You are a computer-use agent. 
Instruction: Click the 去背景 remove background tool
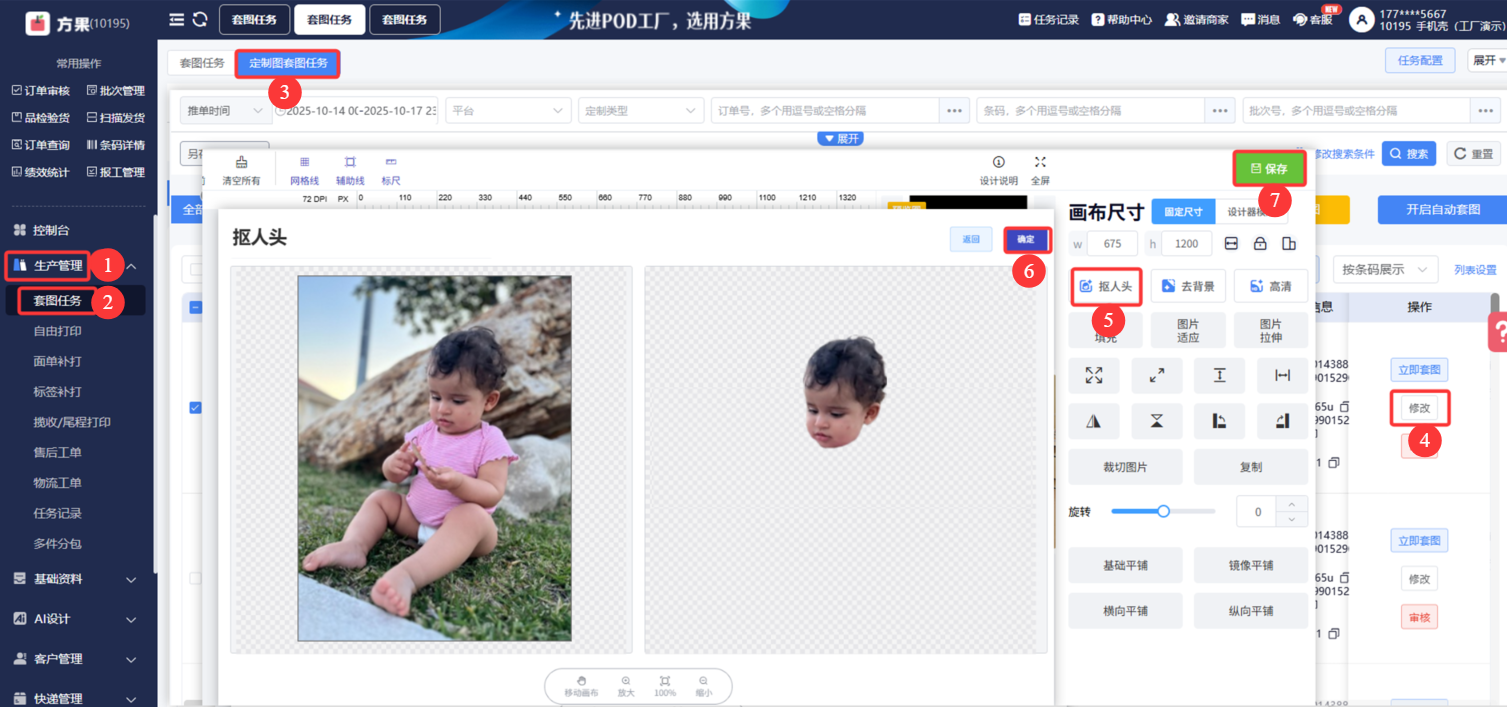pyautogui.click(x=1188, y=286)
